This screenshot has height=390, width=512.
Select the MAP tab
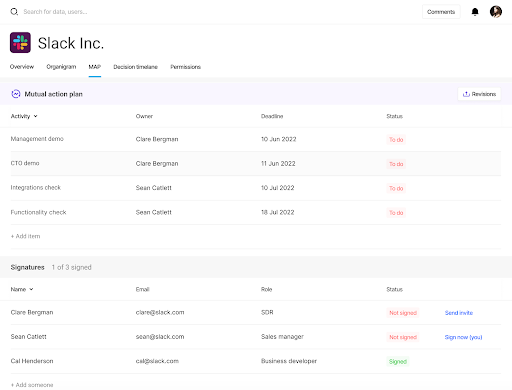coord(95,67)
